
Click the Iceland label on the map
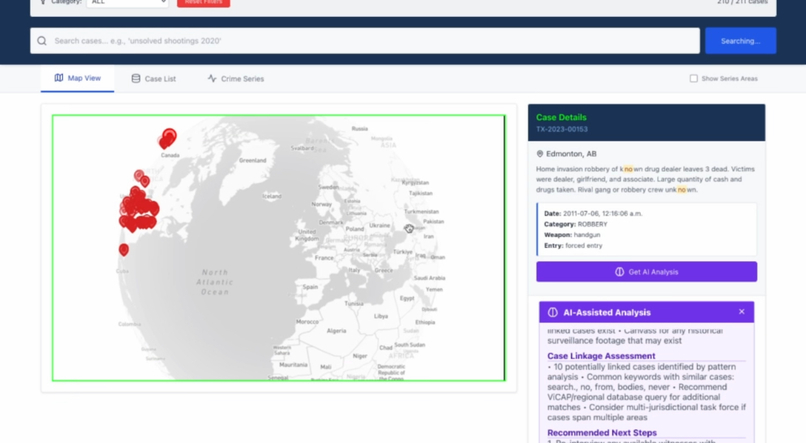point(271,196)
